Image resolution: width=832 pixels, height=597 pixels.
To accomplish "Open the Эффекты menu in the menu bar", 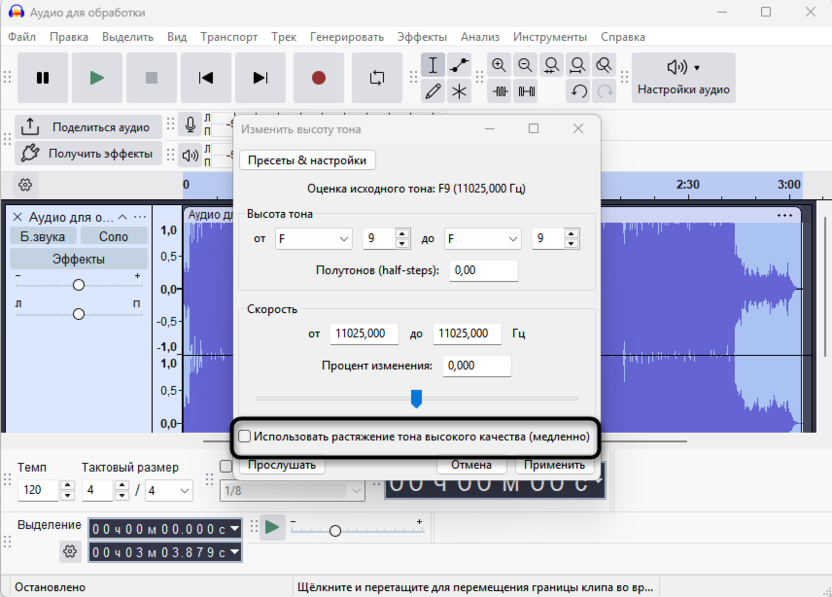I will 422,37.
